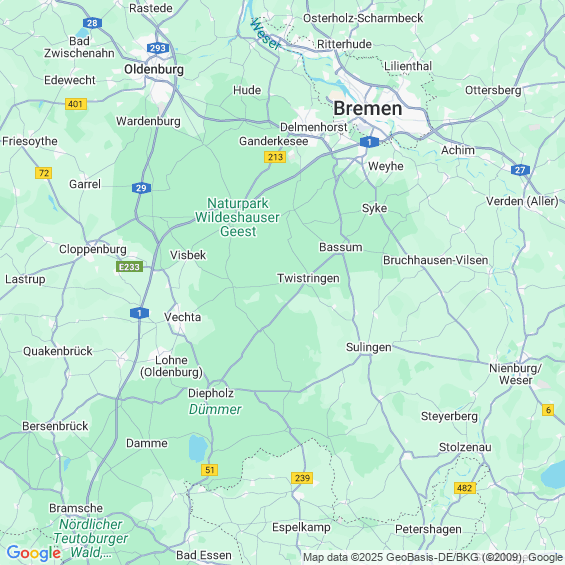Click the yellow 482 road shield
The width and height of the screenshot is (565, 565).
[464, 488]
